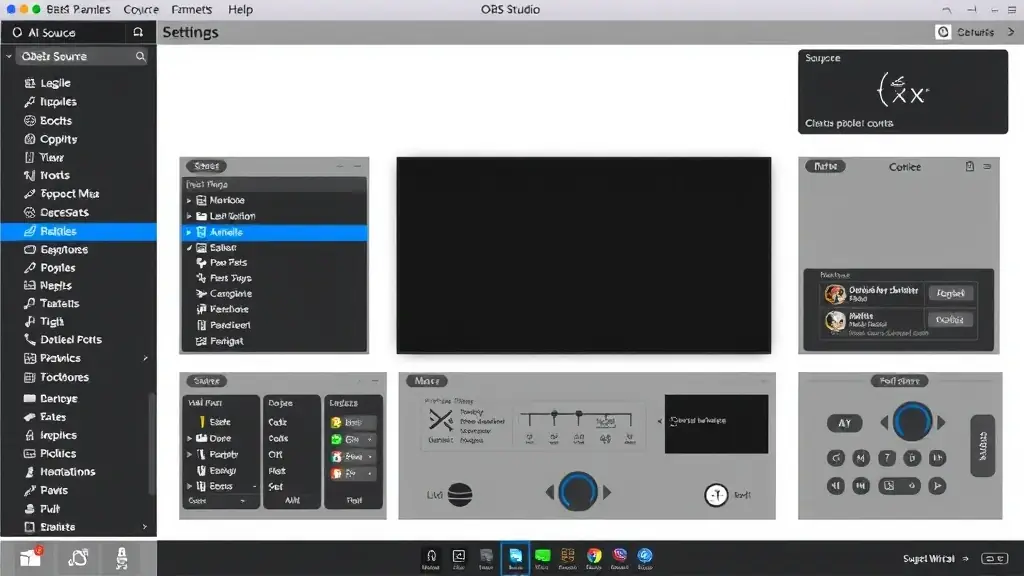Screen dimensions: 1024x576
Task: Open the green chat app in the dock
Action: point(542,557)
